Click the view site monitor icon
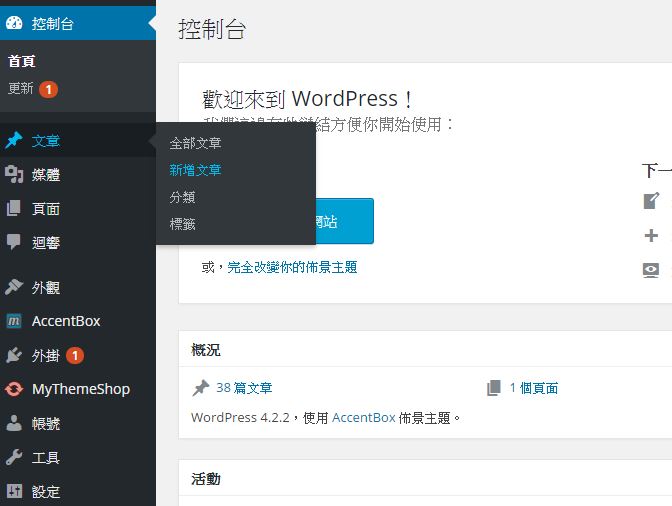 [x=651, y=270]
